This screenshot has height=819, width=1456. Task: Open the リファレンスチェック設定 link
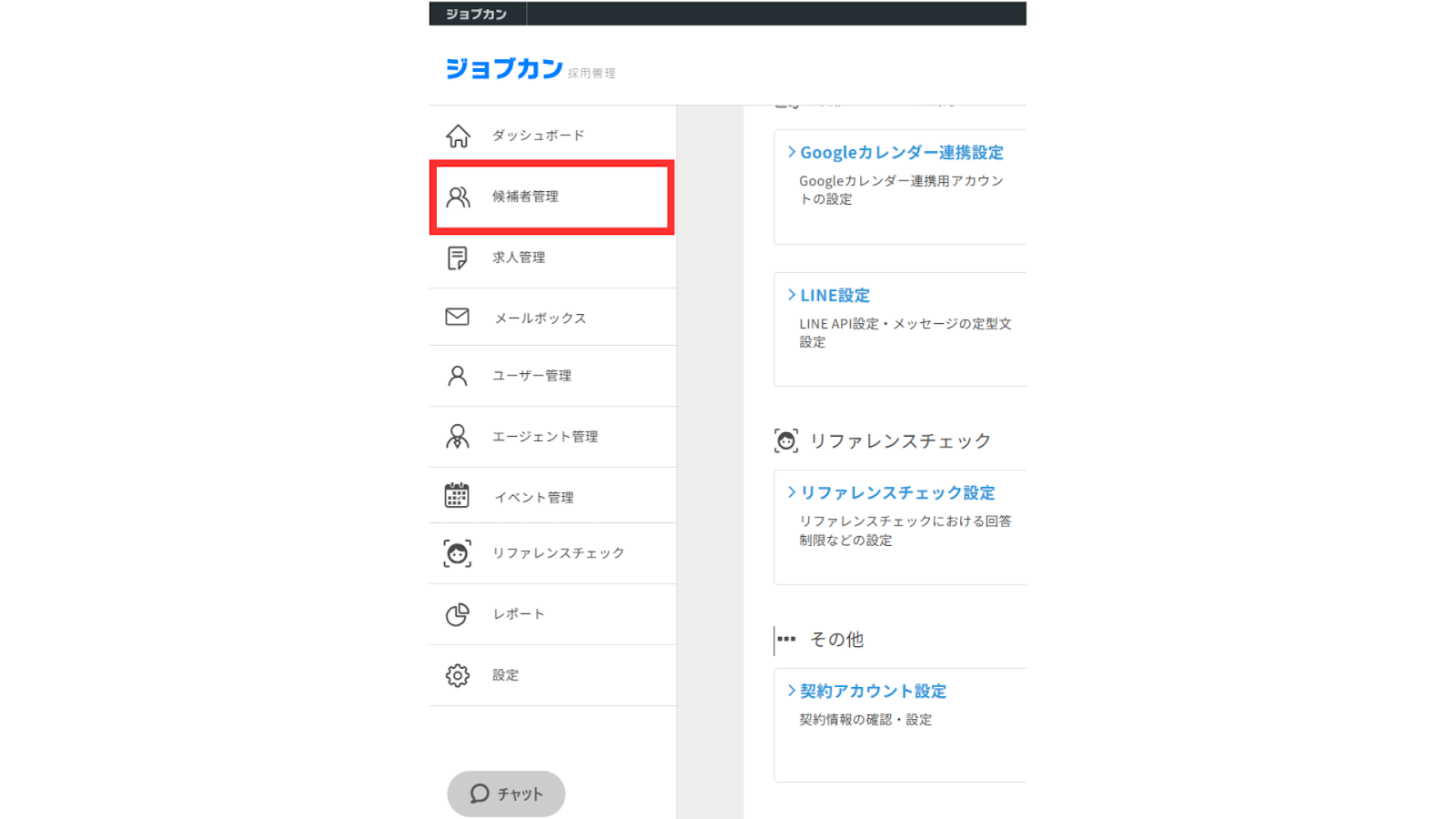click(897, 493)
